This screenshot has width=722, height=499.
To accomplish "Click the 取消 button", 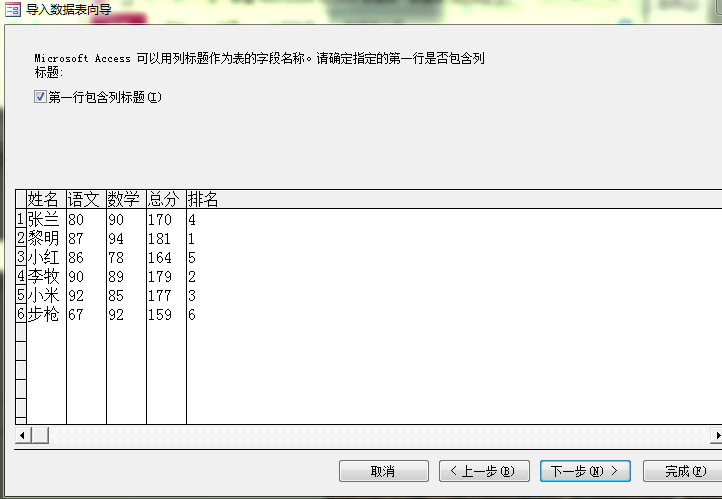I will [x=384, y=471].
